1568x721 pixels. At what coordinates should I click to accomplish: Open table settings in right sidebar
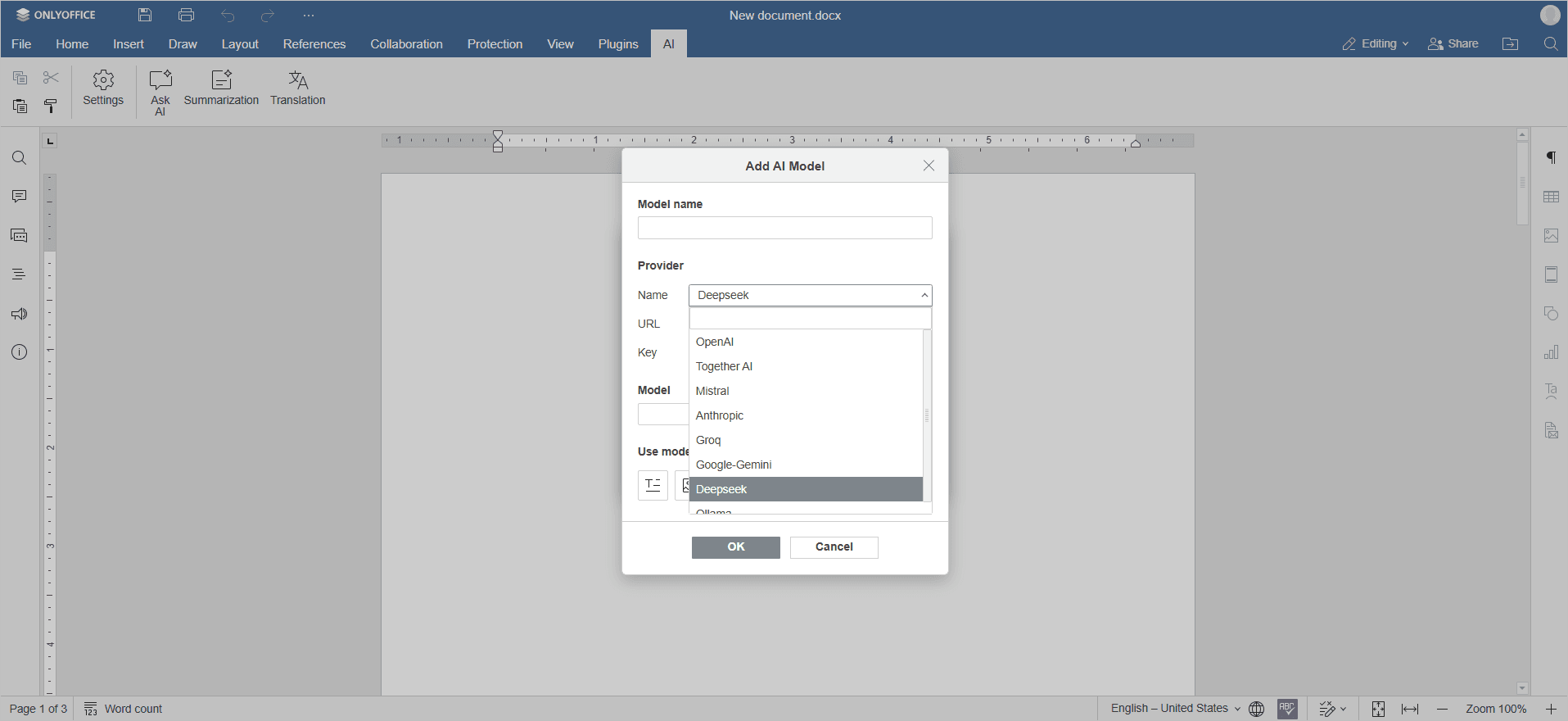click(1551, 197)
